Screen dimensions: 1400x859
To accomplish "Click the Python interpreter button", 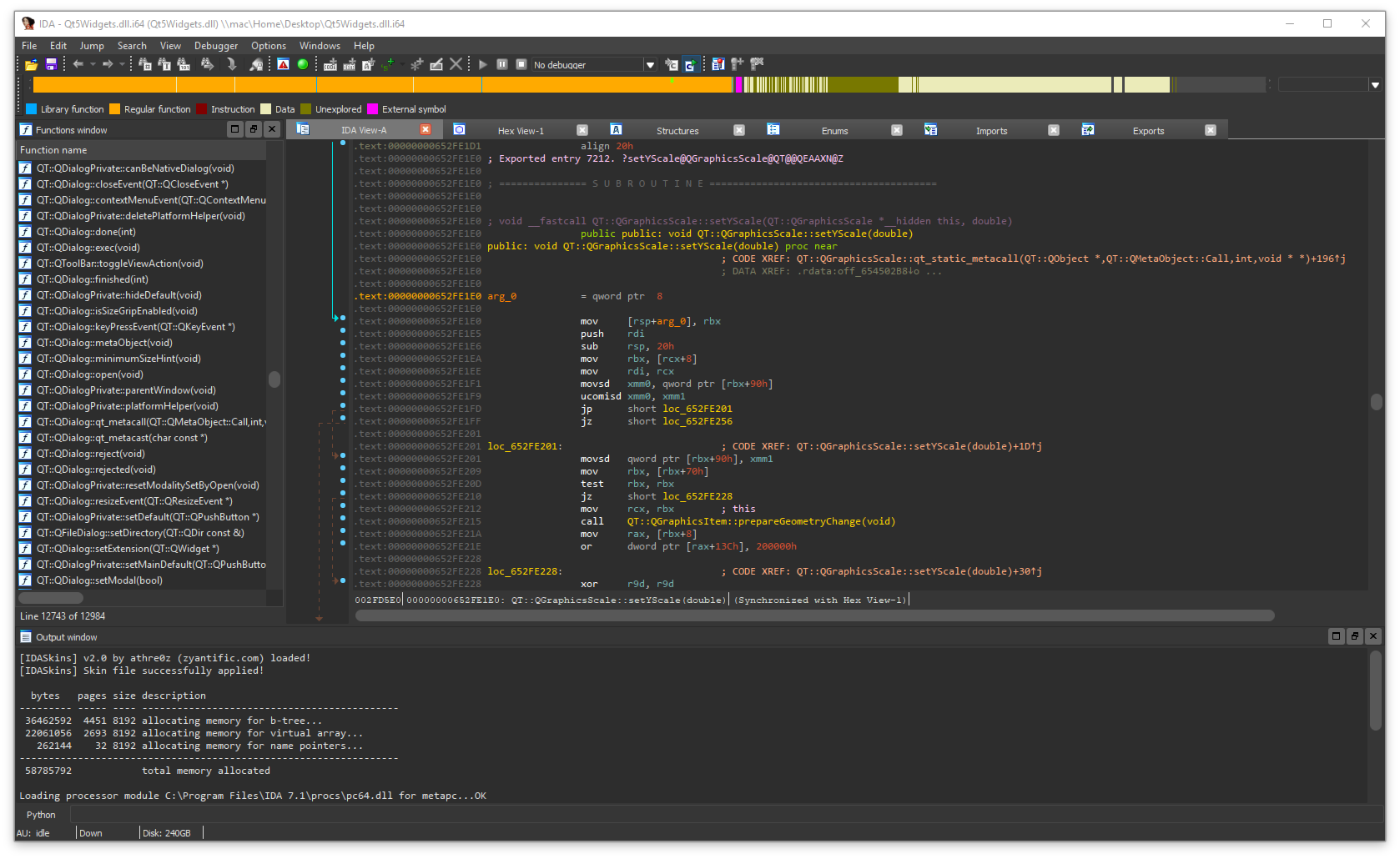I will pyautogui.click(x=41, y=815).
